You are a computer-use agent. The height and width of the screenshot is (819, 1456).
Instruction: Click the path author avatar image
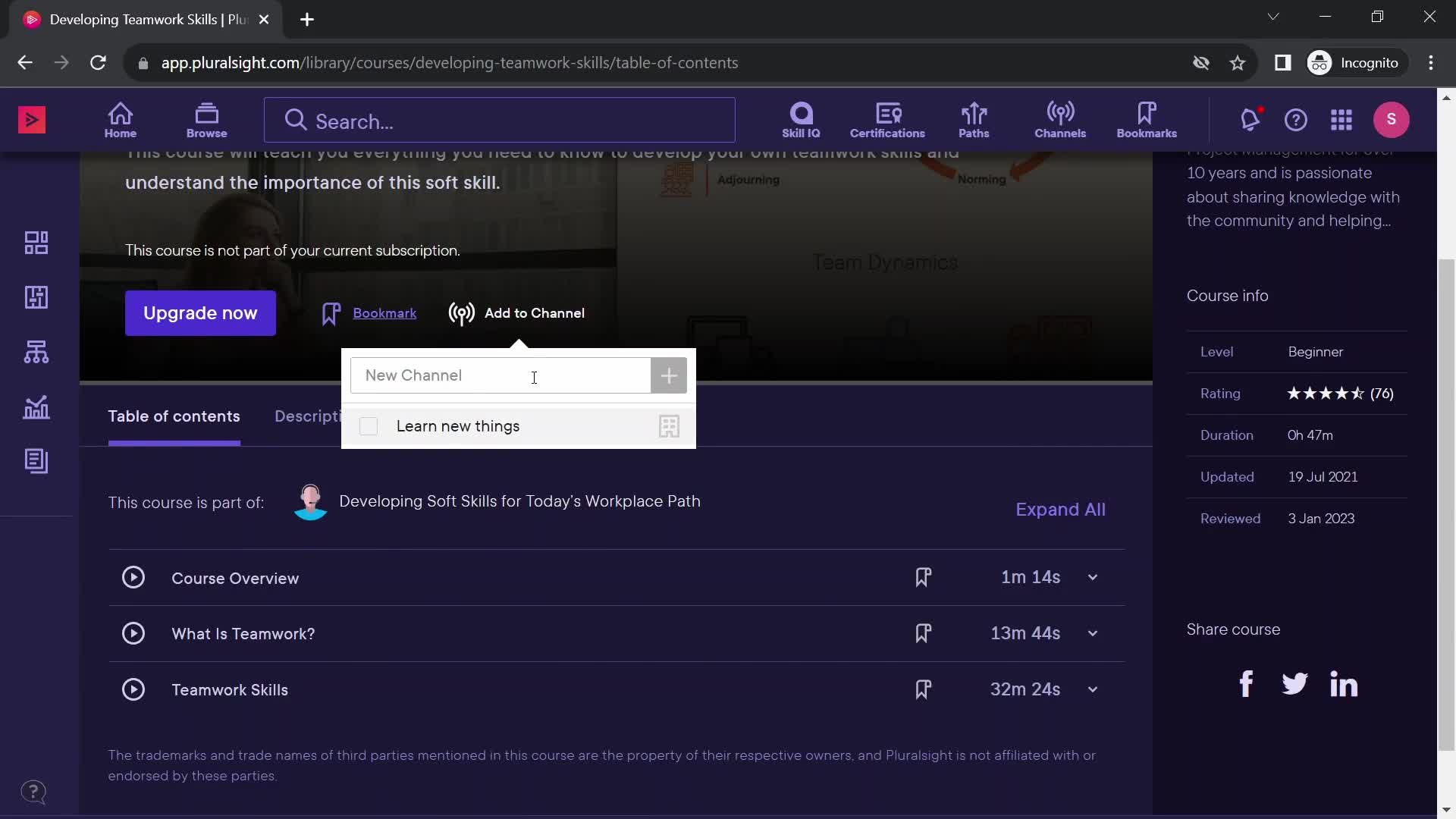pos(310,501)
